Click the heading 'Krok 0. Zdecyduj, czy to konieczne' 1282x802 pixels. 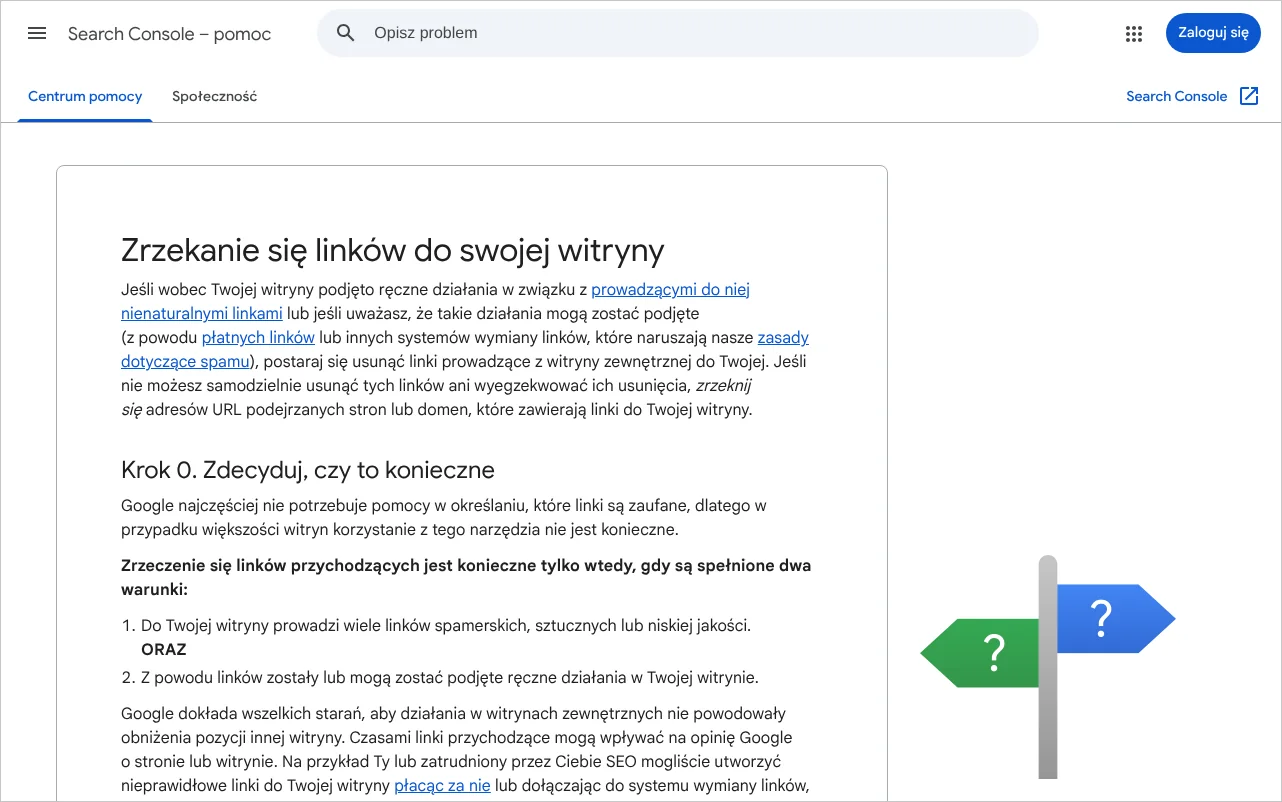pyautogui.click(x=308, y=470)
